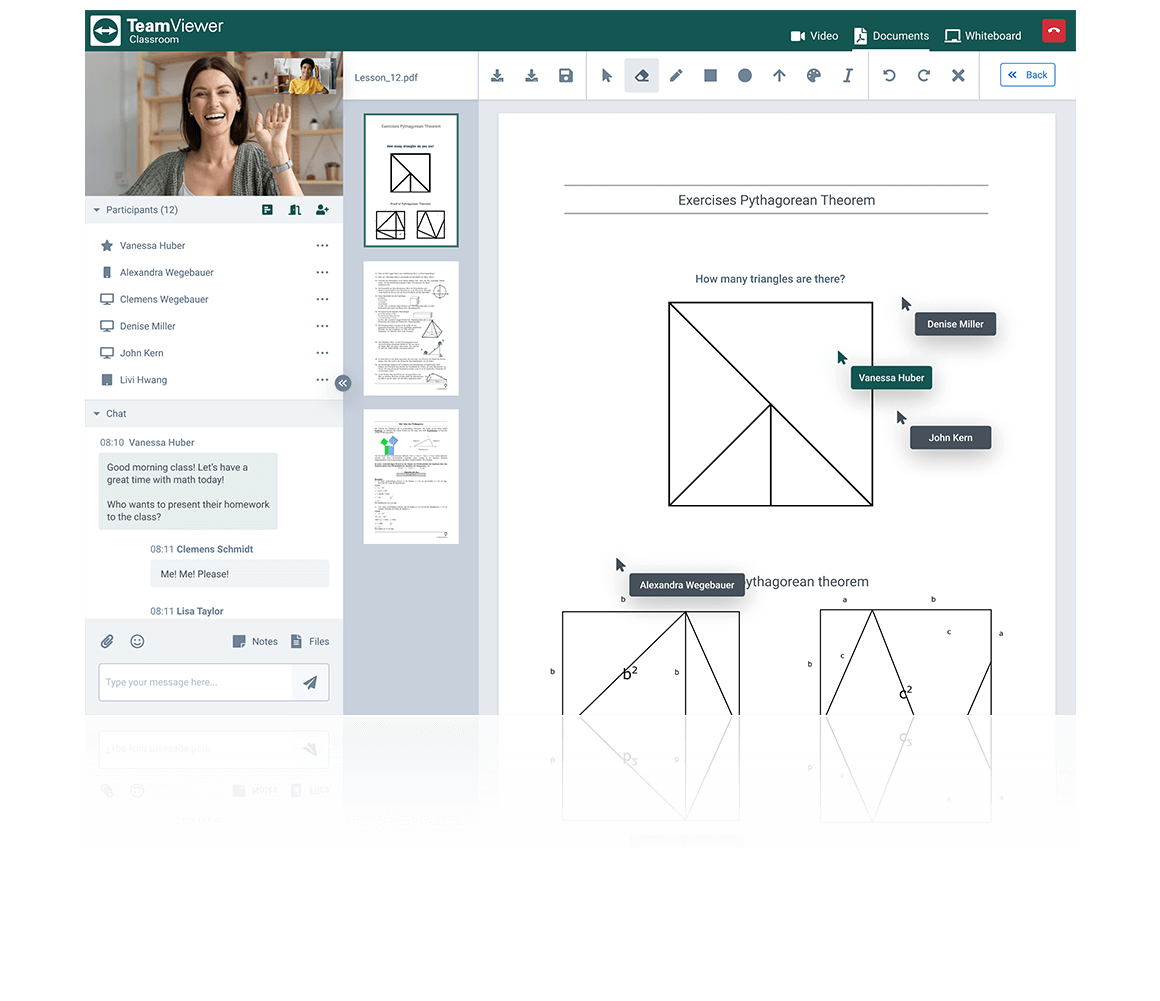The image size is (1160, 1001).
Task: Select the Pencil drawing tool
Action: (x=676, y=76)
